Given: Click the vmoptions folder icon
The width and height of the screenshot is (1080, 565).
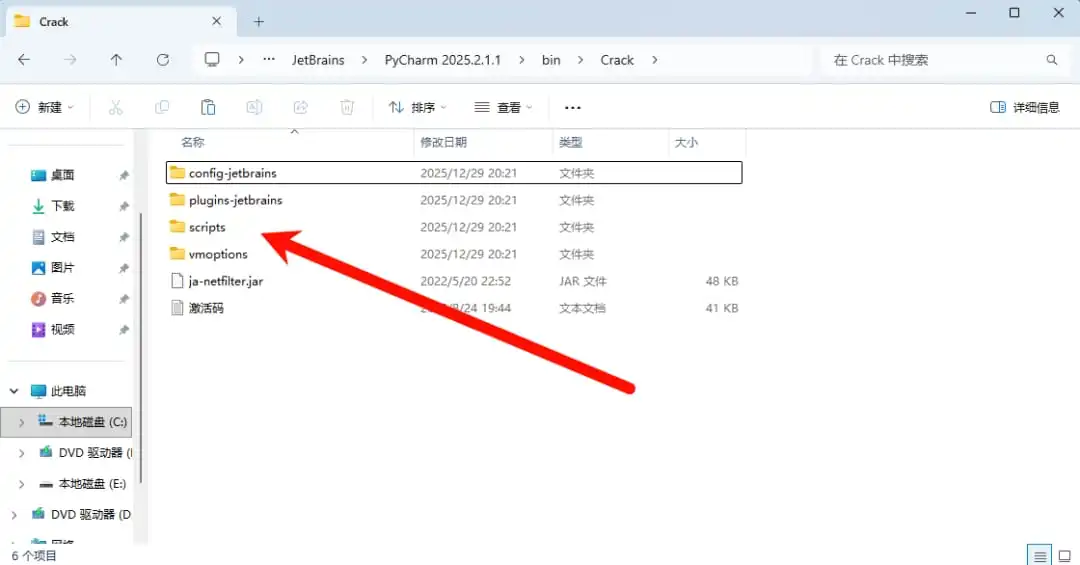Looking at the screenshot, I should click(x=177, y=254).
